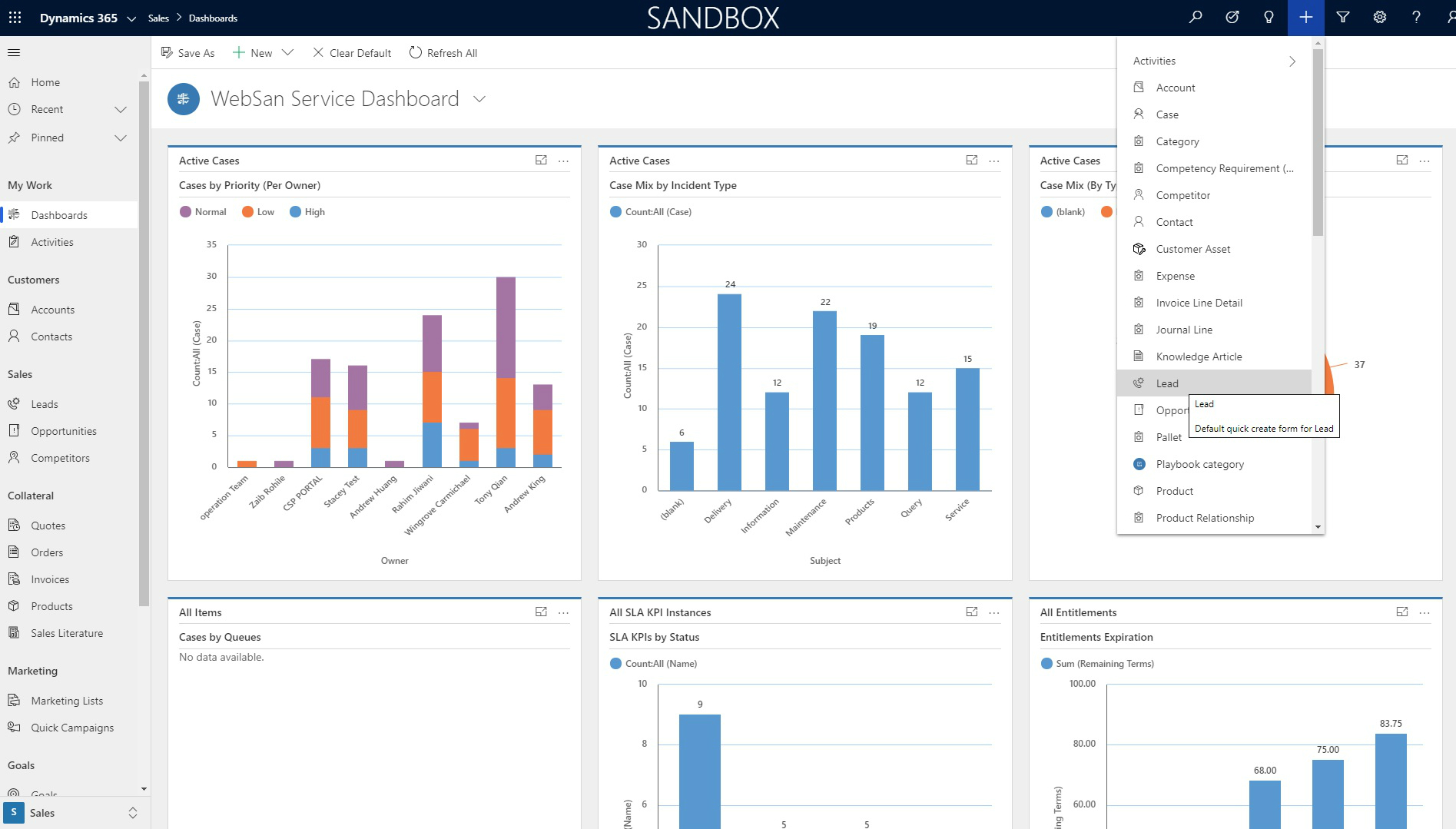Open more options for SLA KPIs by Status chart
Screen dimensions: 1456x829
[993, 612]
